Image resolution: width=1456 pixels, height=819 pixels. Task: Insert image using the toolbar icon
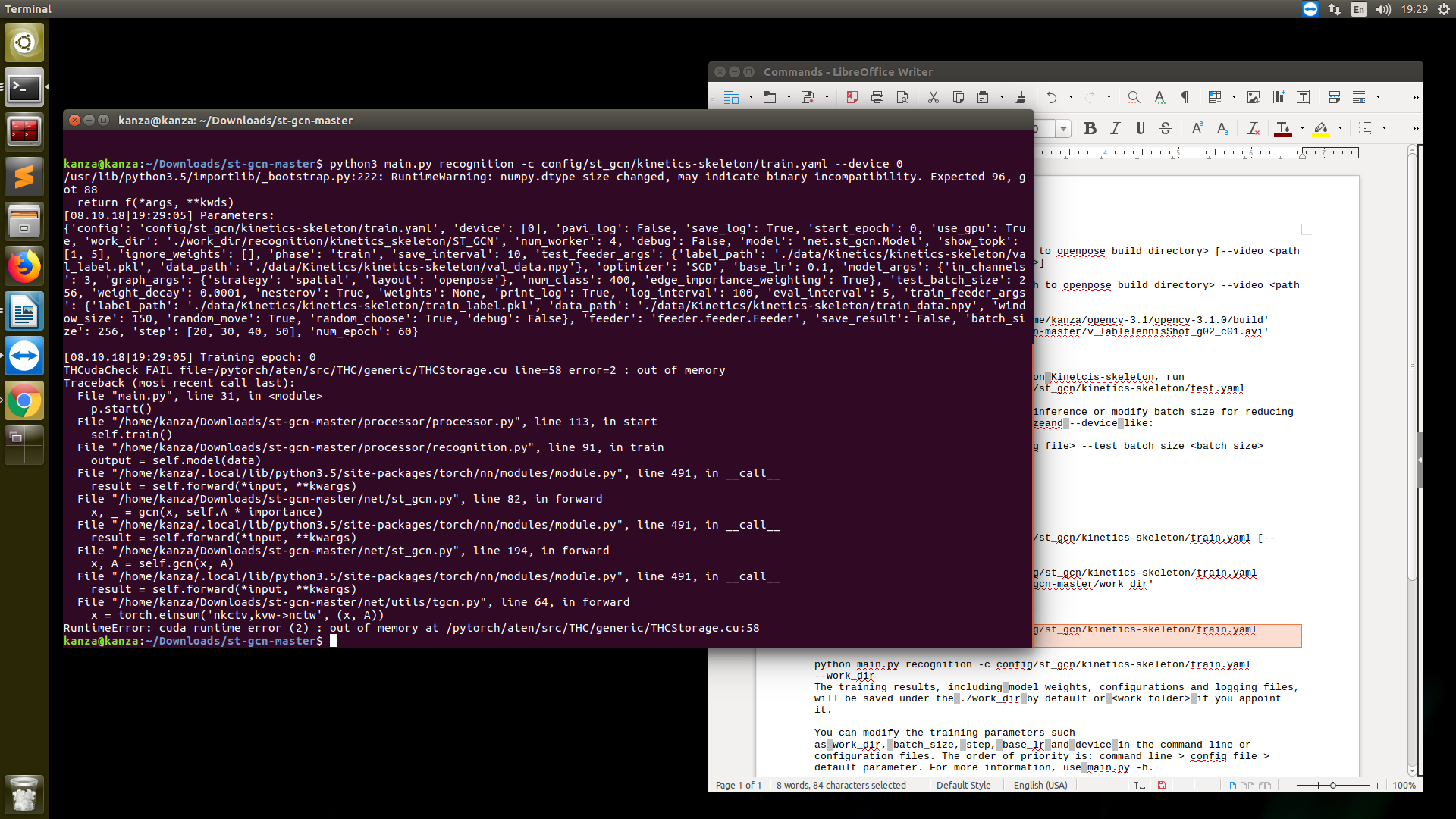coord(1254,97)
